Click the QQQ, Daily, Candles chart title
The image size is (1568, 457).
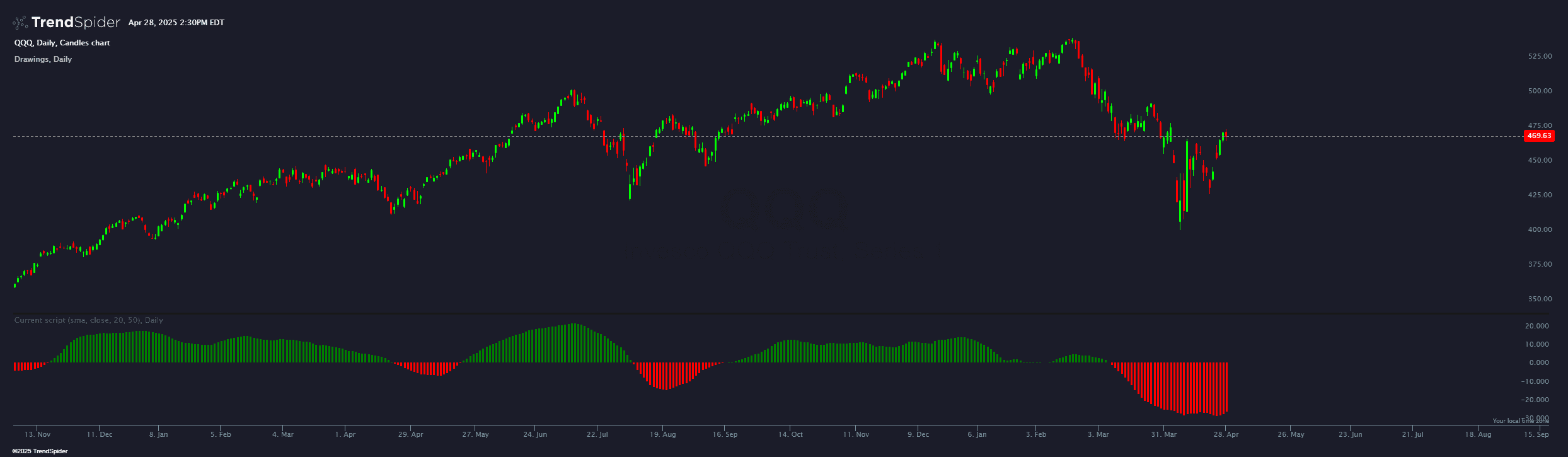point(62,43)
